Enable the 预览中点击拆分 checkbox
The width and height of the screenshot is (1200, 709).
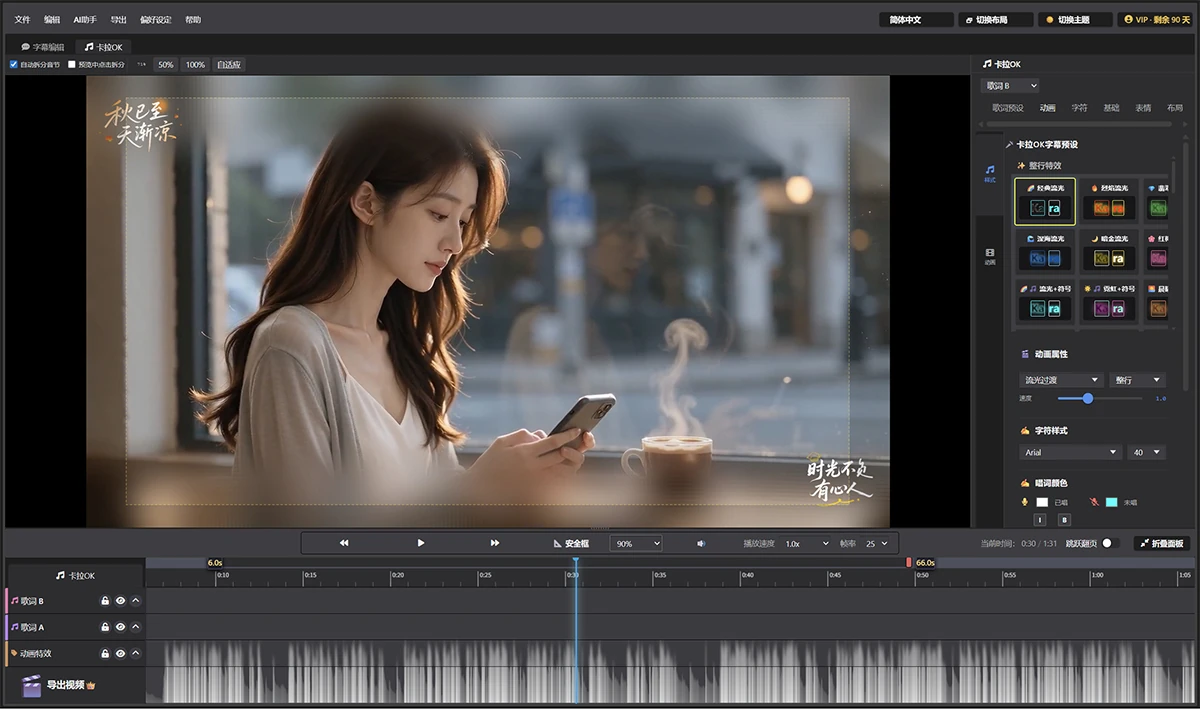[71, 64]
